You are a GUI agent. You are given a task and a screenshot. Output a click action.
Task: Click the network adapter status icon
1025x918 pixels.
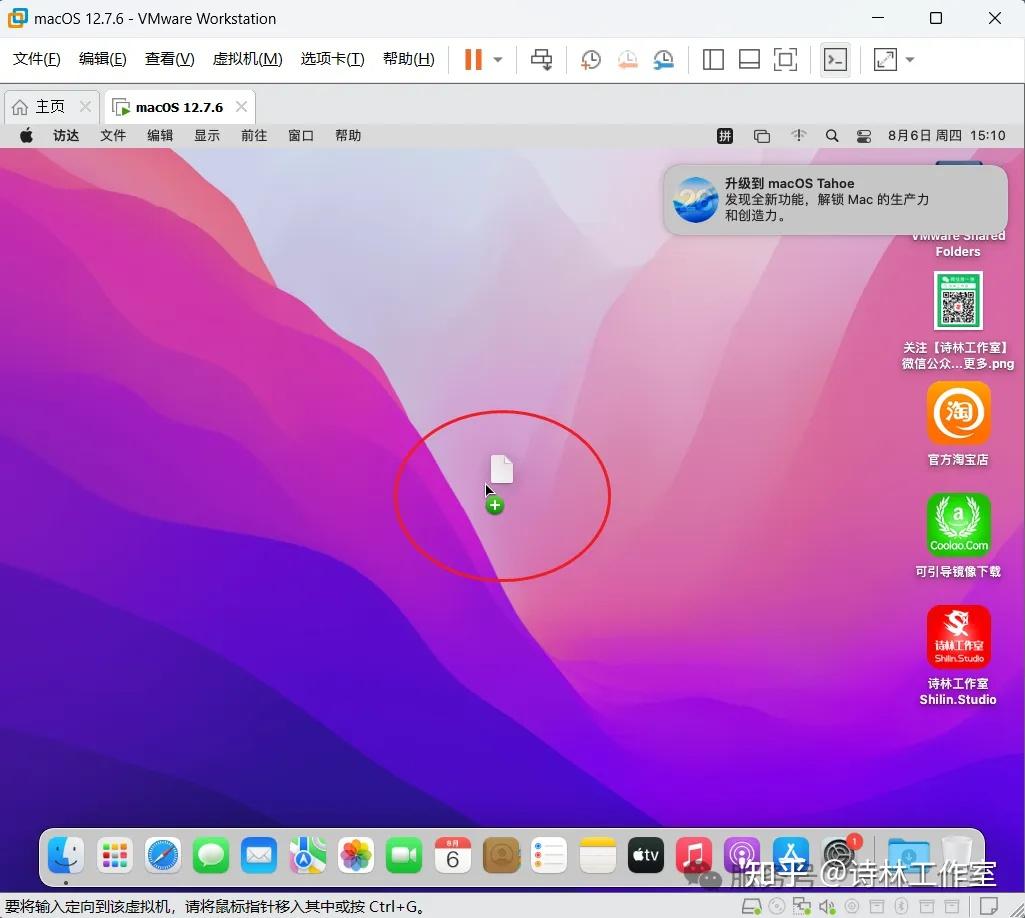[801, 906]
